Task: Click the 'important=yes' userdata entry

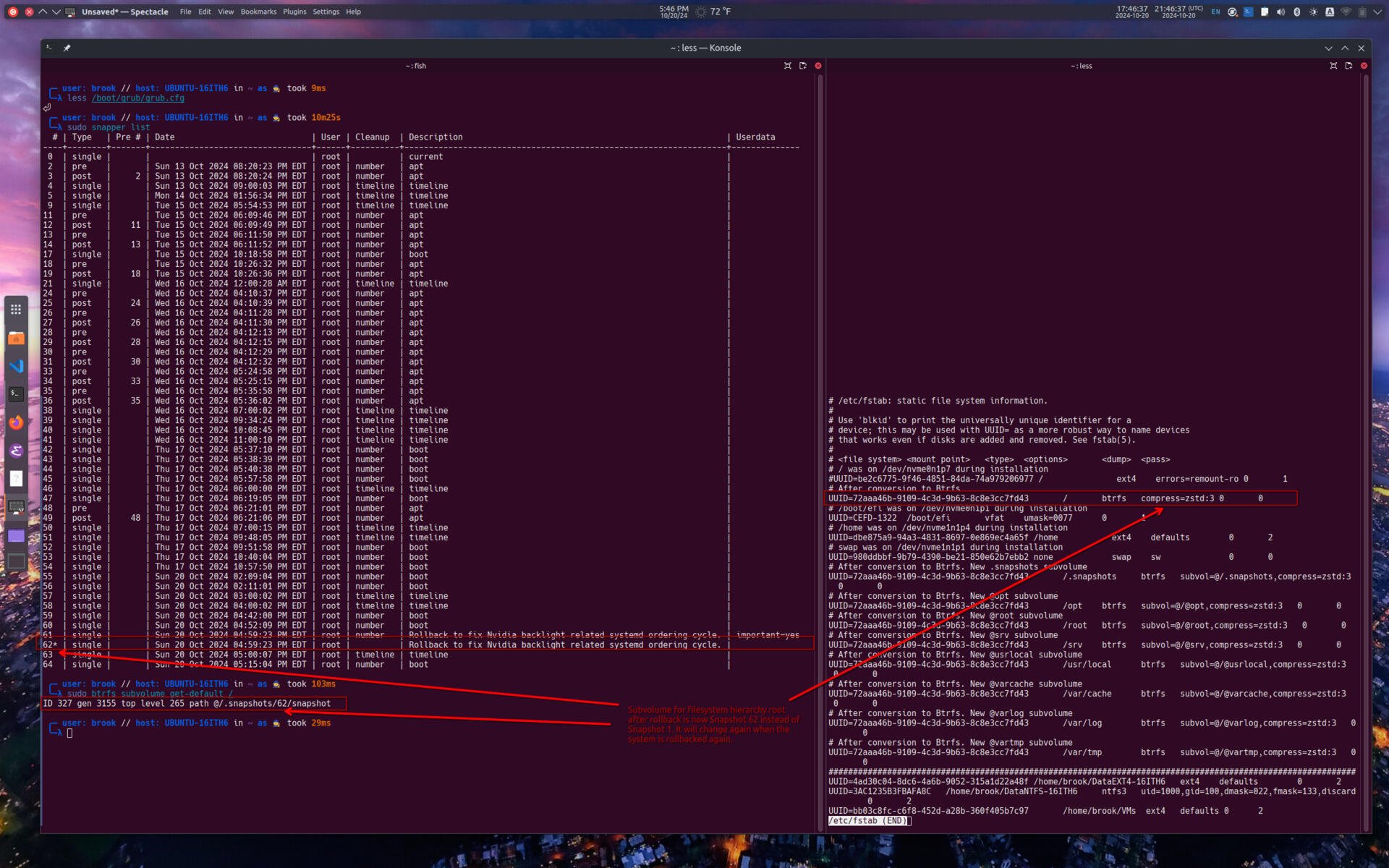Action: pos(768,635)
